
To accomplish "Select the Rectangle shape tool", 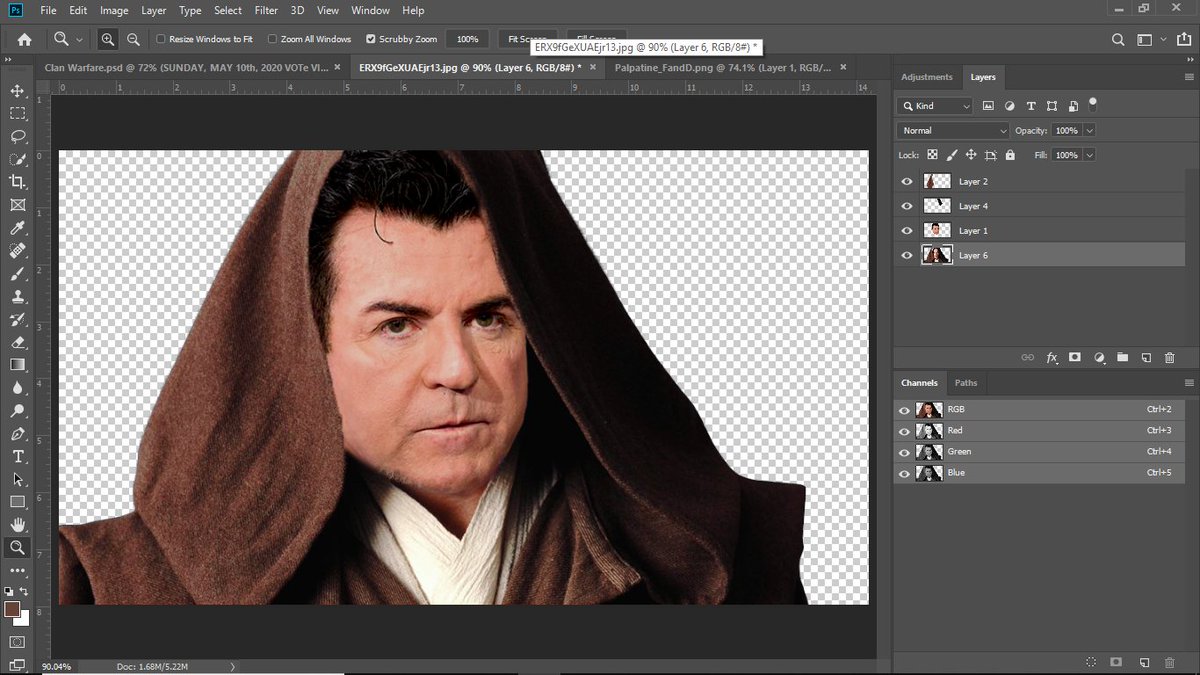I will [x=17, y=502].
